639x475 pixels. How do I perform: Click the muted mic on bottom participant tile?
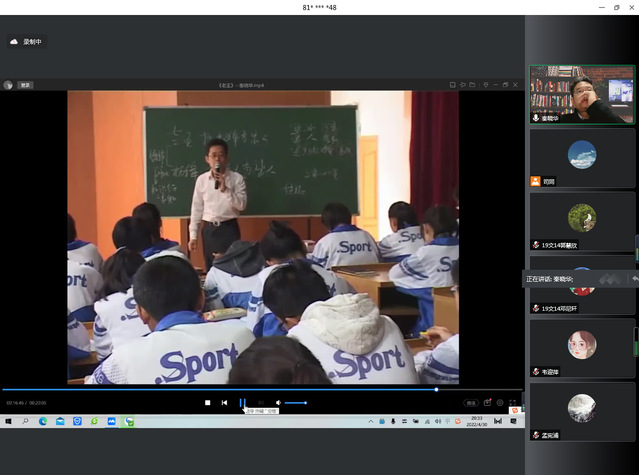536,435
